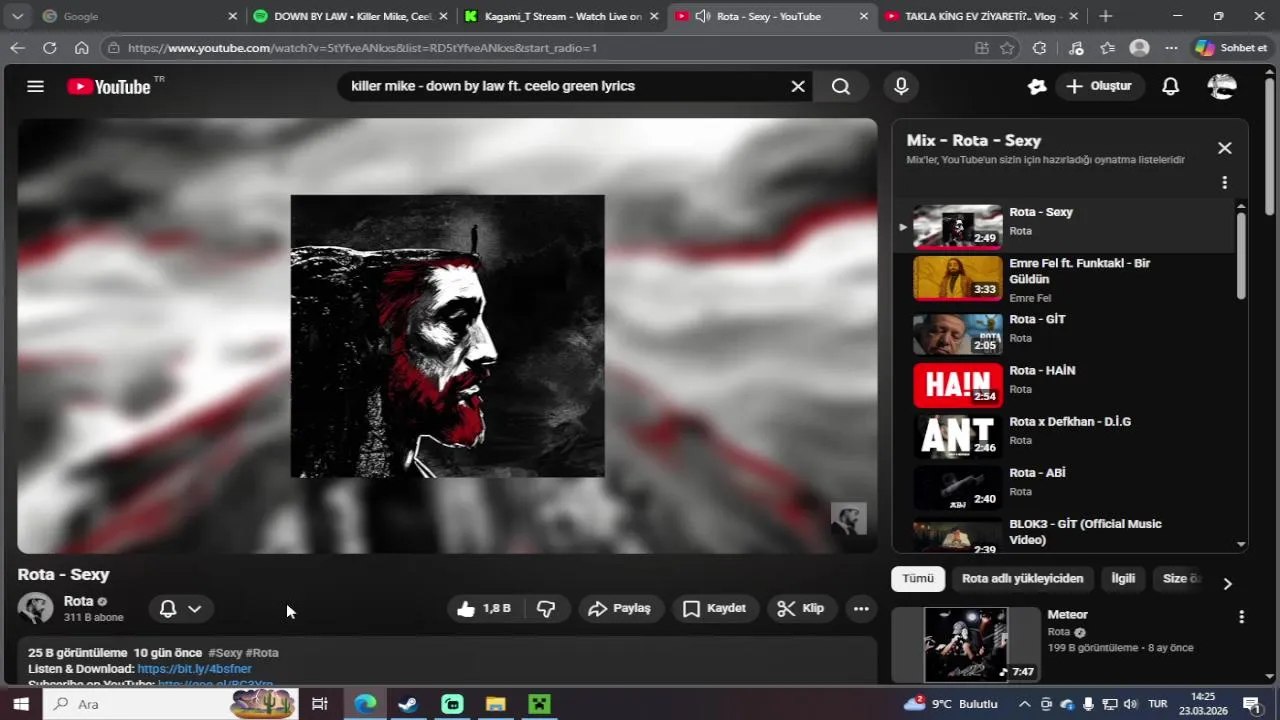Open the bit.ly/4bsfner link
This screenshot has height=720, width=1280.
[194, 669]
